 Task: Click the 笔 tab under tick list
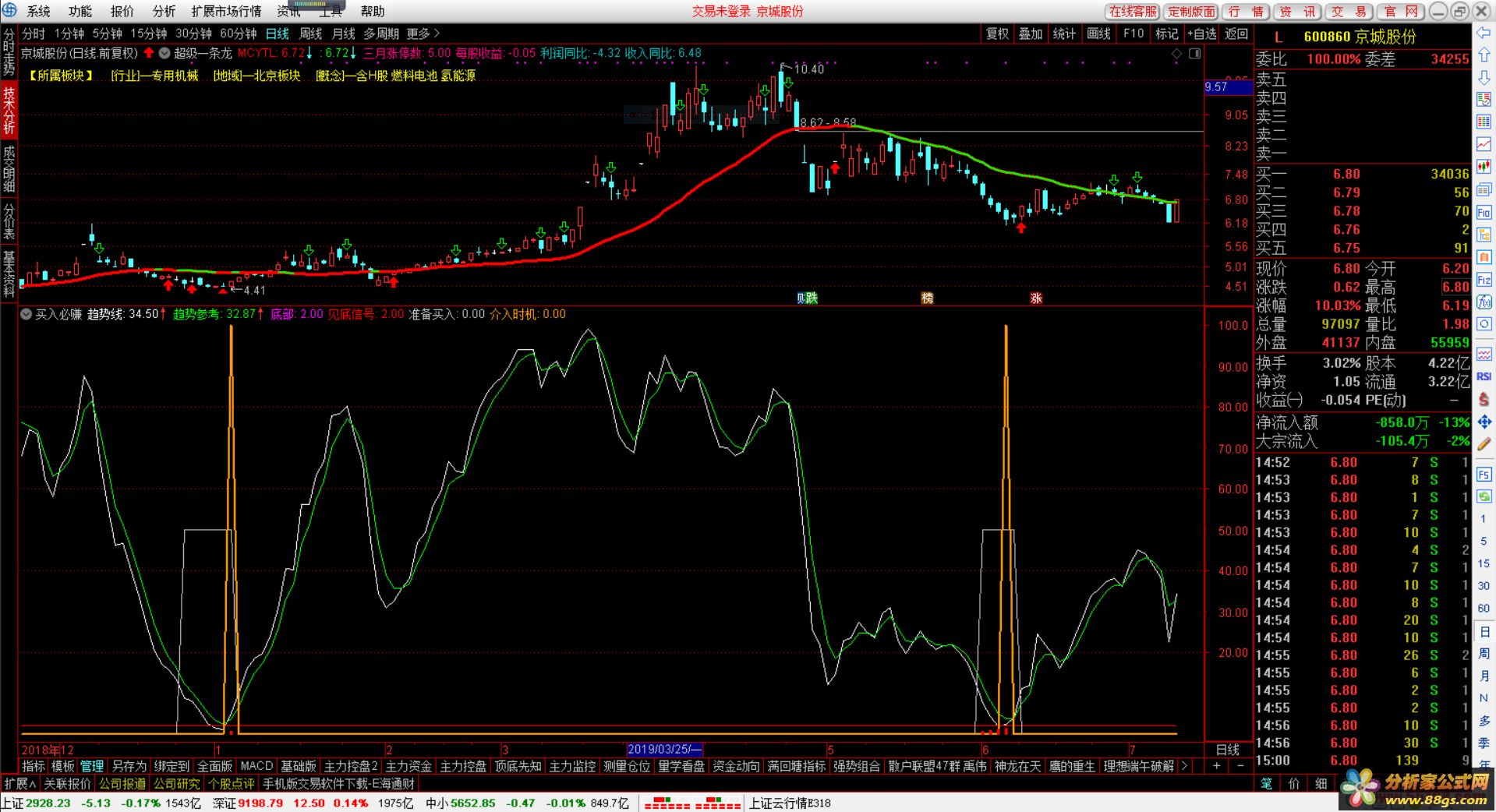1266,783
